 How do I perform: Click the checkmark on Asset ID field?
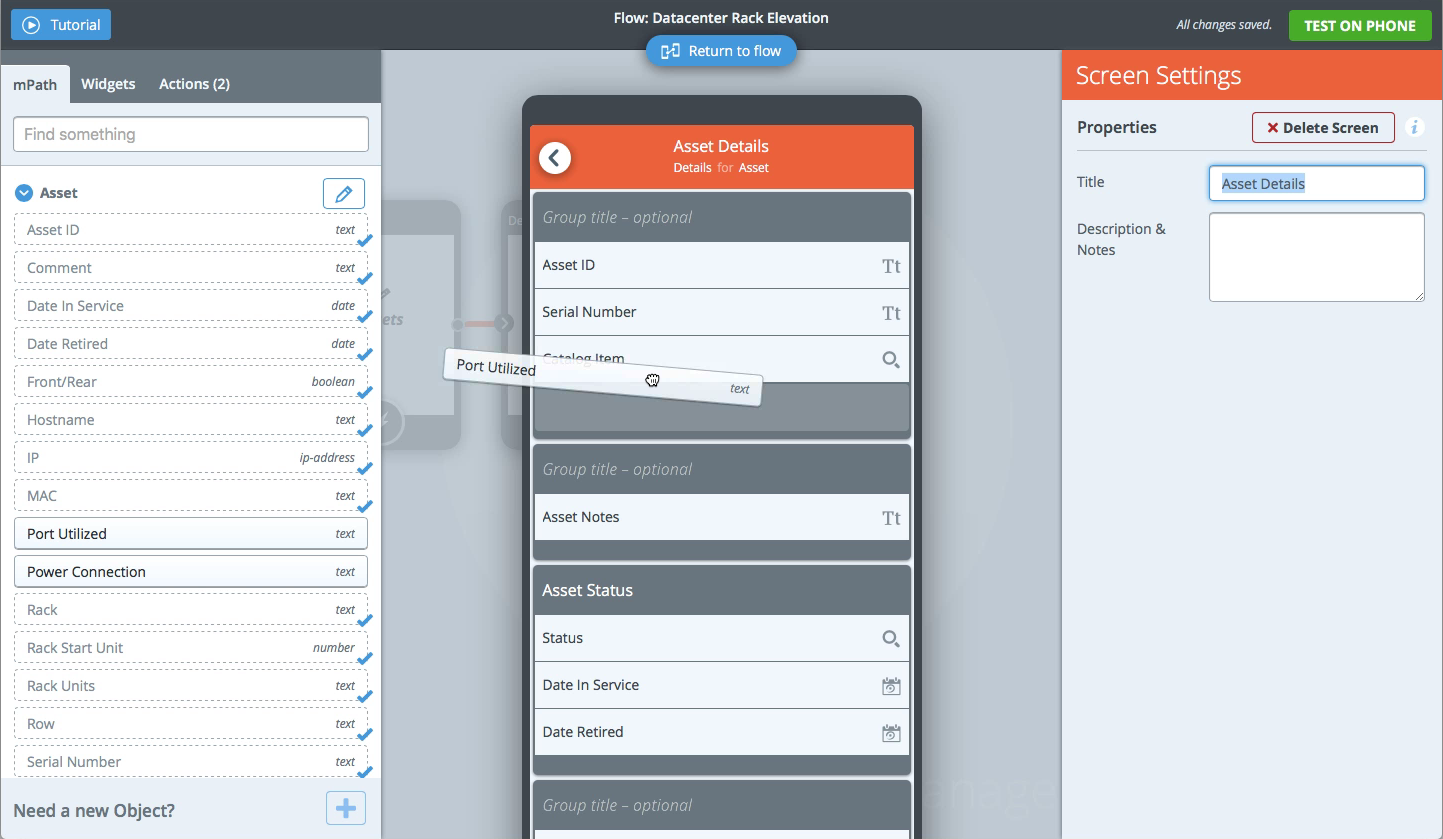tap(365, 241)
